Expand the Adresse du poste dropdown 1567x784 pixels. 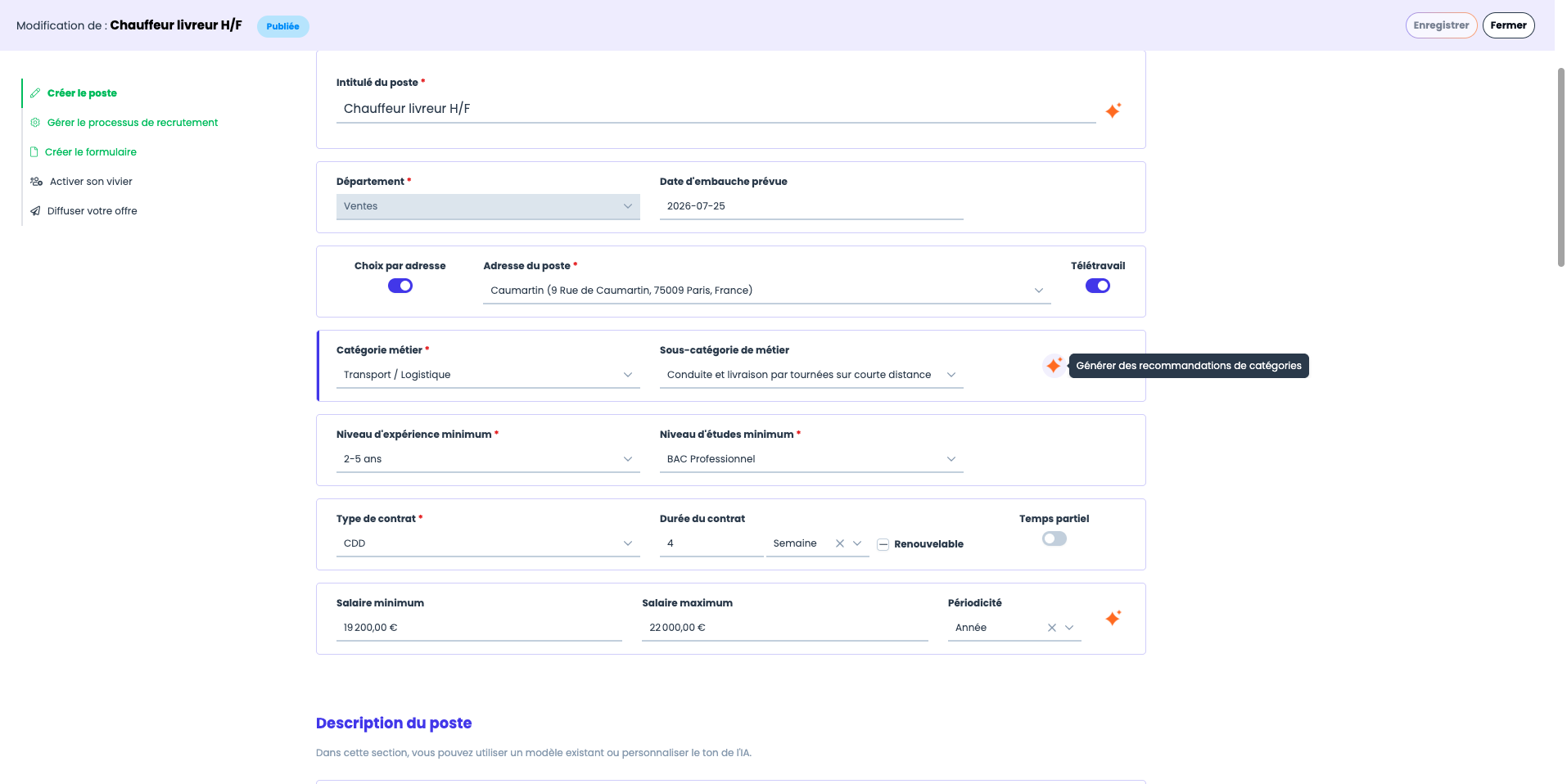point(767,291)
